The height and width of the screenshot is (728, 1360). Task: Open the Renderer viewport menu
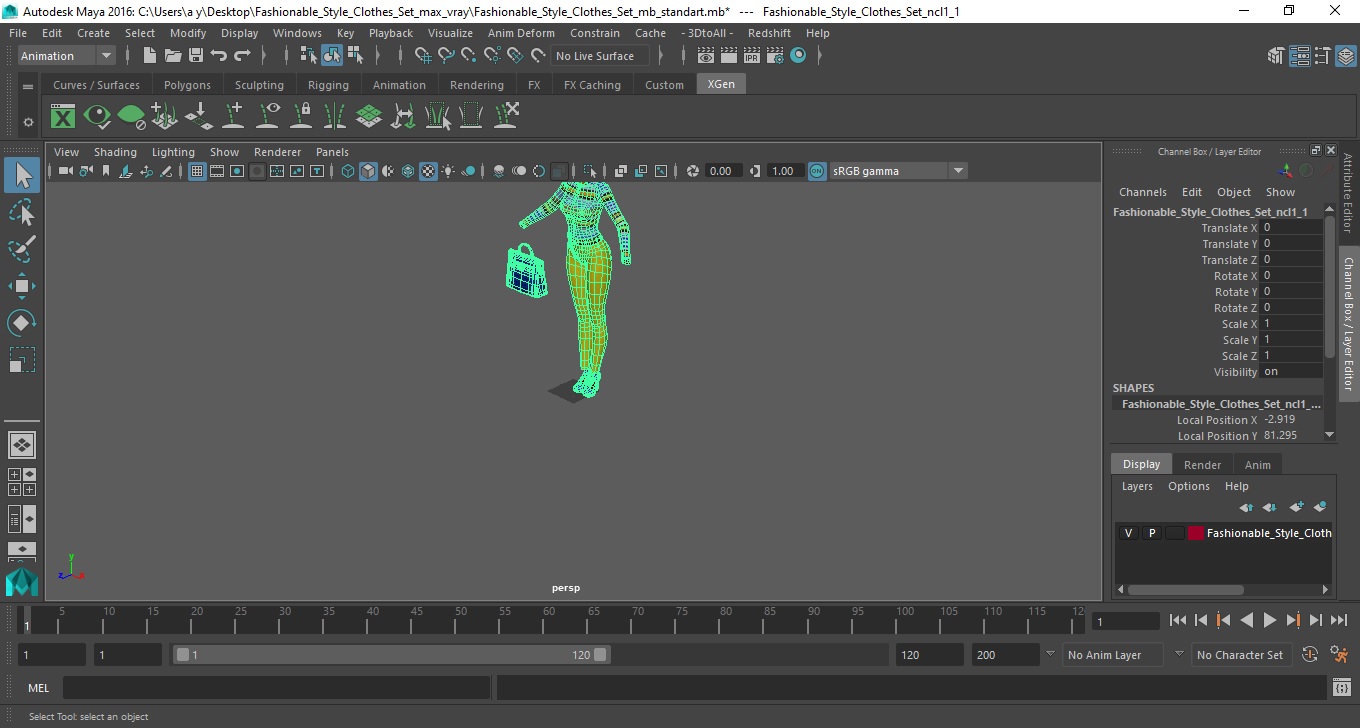tap(277, 152)
